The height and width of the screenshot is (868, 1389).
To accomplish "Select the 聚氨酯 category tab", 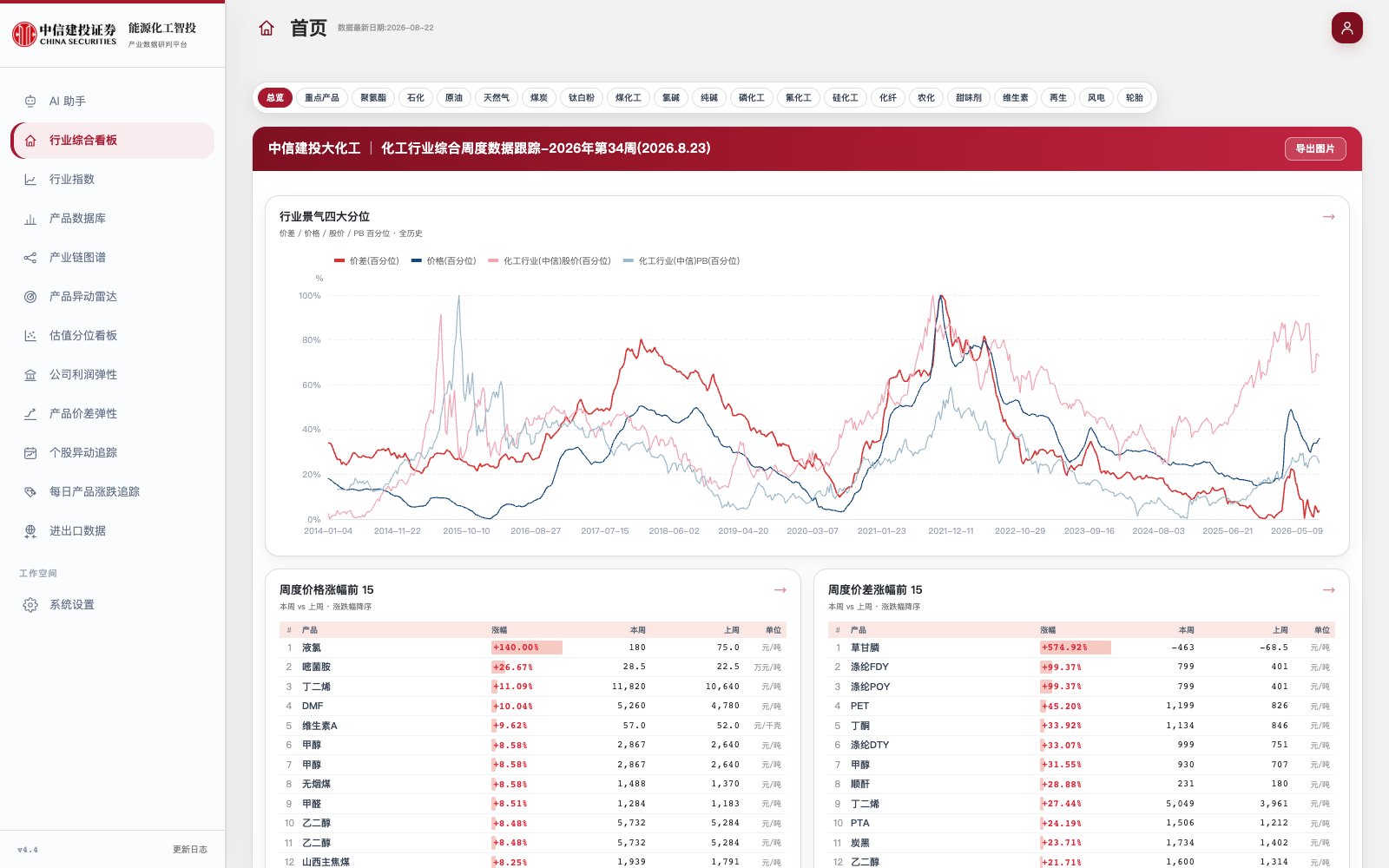I will [x=373, y=98].
